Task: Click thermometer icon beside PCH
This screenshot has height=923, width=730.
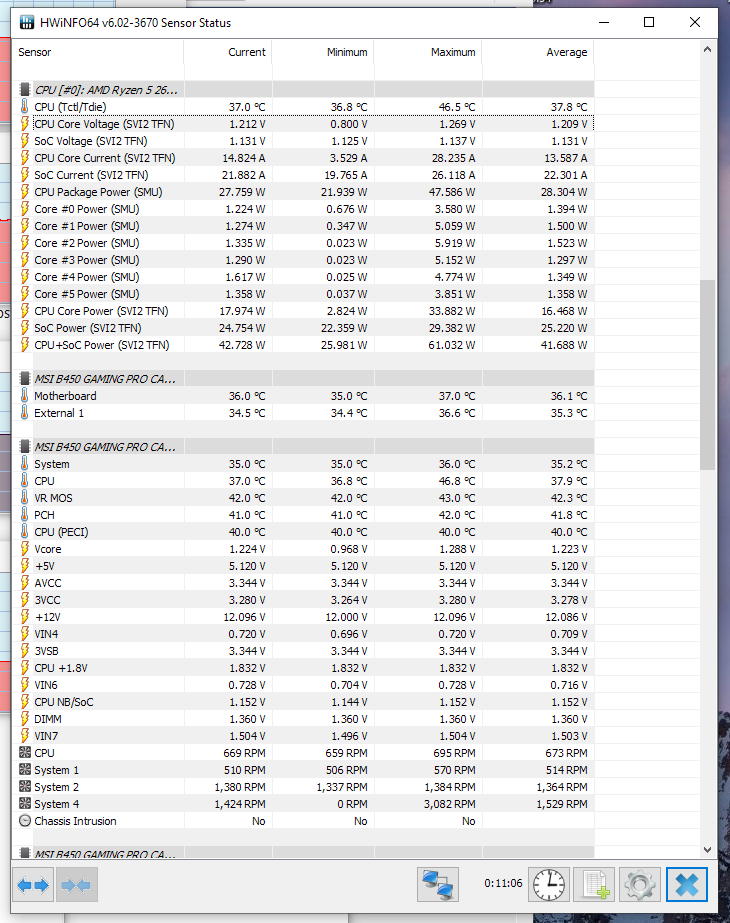Action: point(25,515)
